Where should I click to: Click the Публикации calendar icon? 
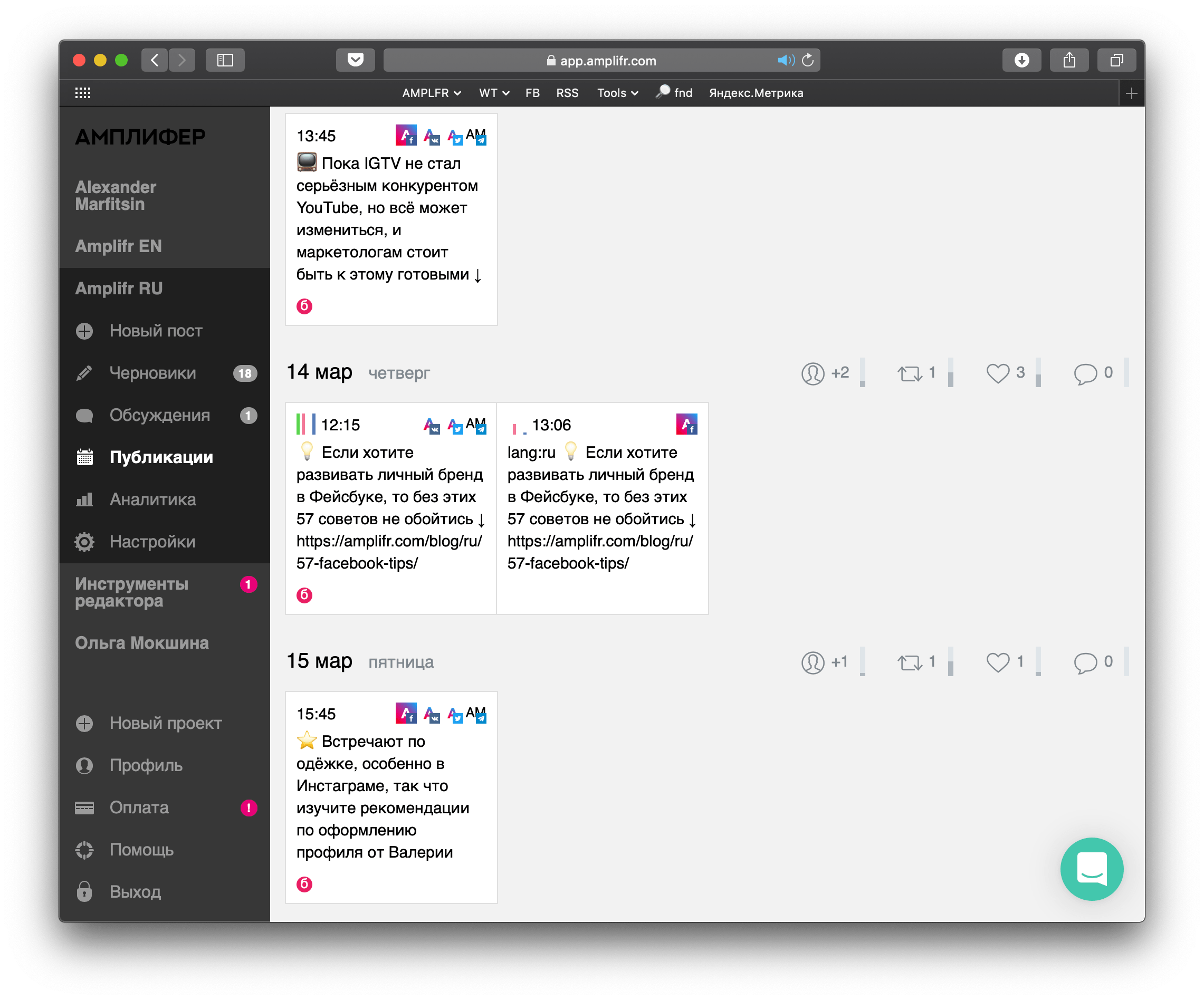coord(84,457)
